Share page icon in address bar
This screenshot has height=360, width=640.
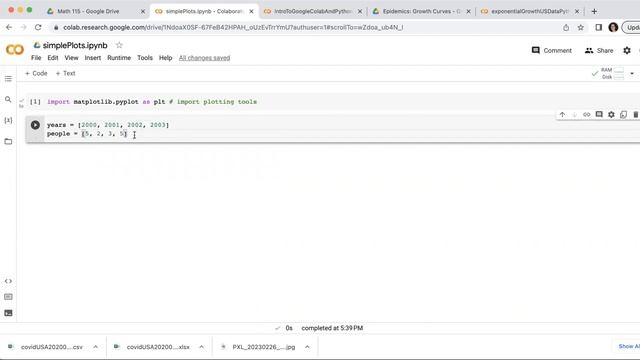point(566,27)
